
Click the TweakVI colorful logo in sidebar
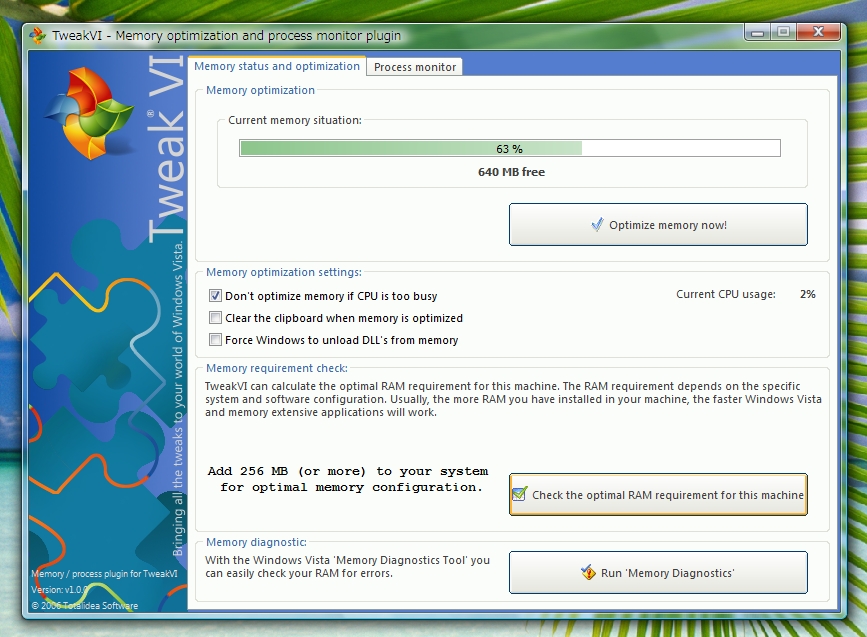coord(90,114)
